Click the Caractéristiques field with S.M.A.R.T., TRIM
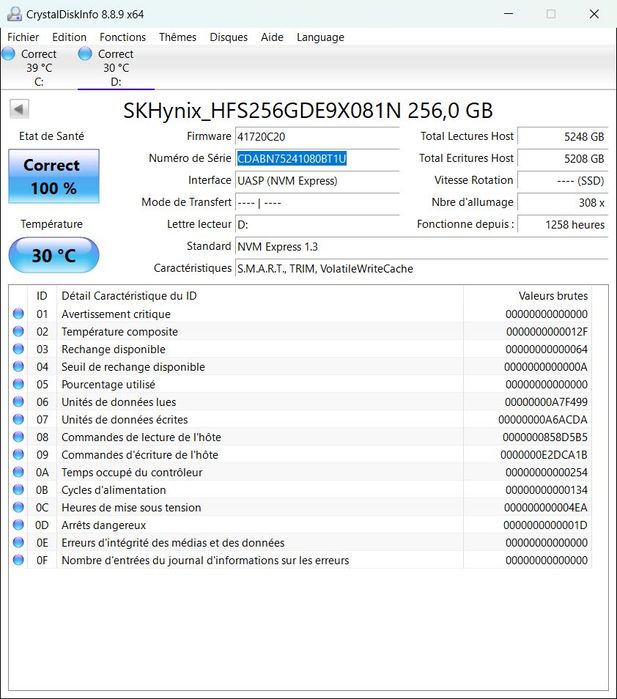This screenshot has height=699, width=617. (x=421, y=268)
